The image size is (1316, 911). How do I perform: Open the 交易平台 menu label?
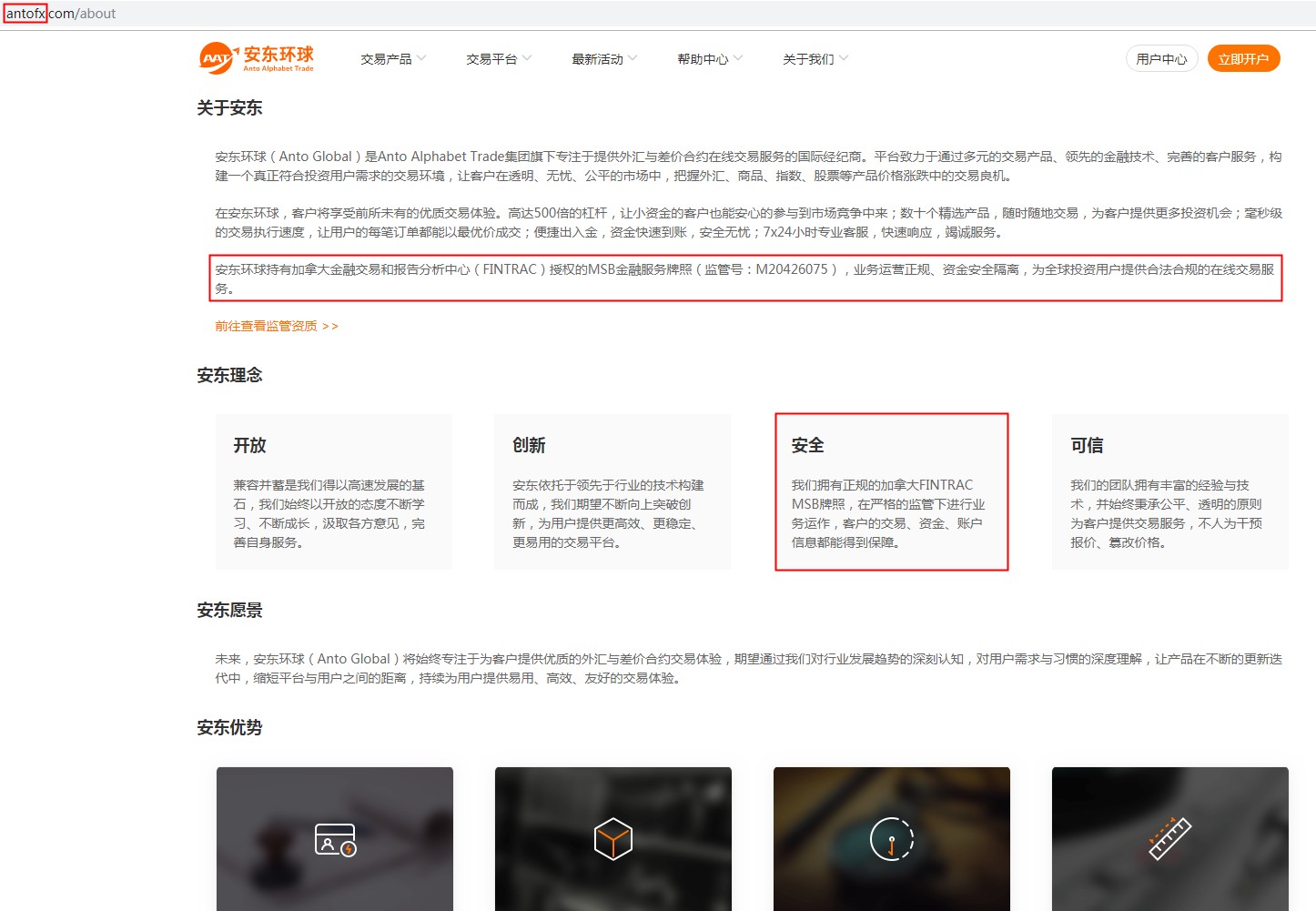click(x=491, y=59)
